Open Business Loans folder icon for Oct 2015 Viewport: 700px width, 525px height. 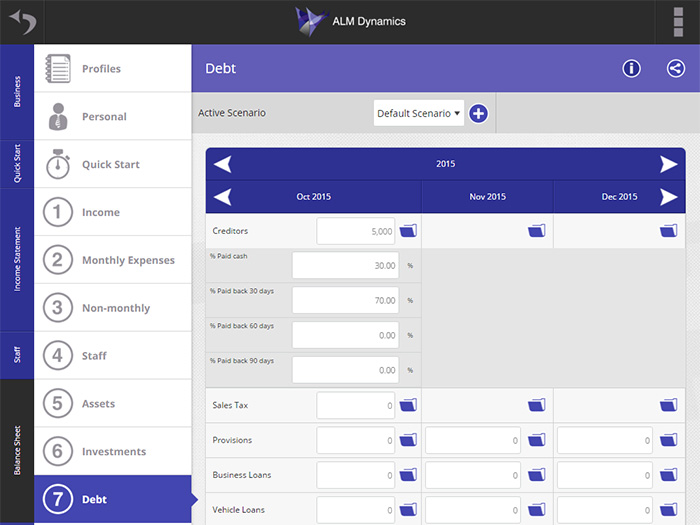pyautogui.click(x=408, y=475)
